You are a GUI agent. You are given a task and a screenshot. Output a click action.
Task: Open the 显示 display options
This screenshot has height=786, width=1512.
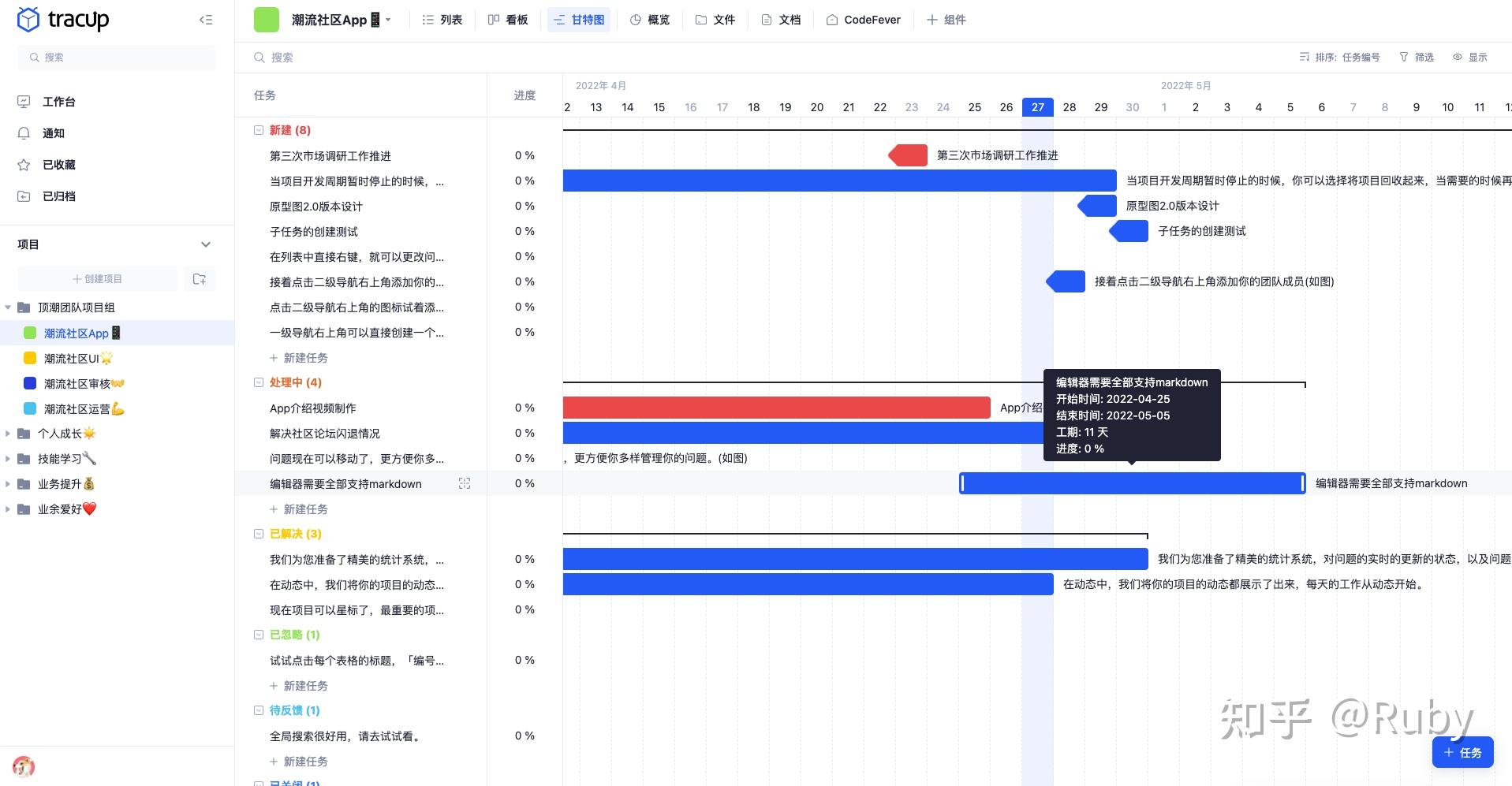pos(1470,58)
